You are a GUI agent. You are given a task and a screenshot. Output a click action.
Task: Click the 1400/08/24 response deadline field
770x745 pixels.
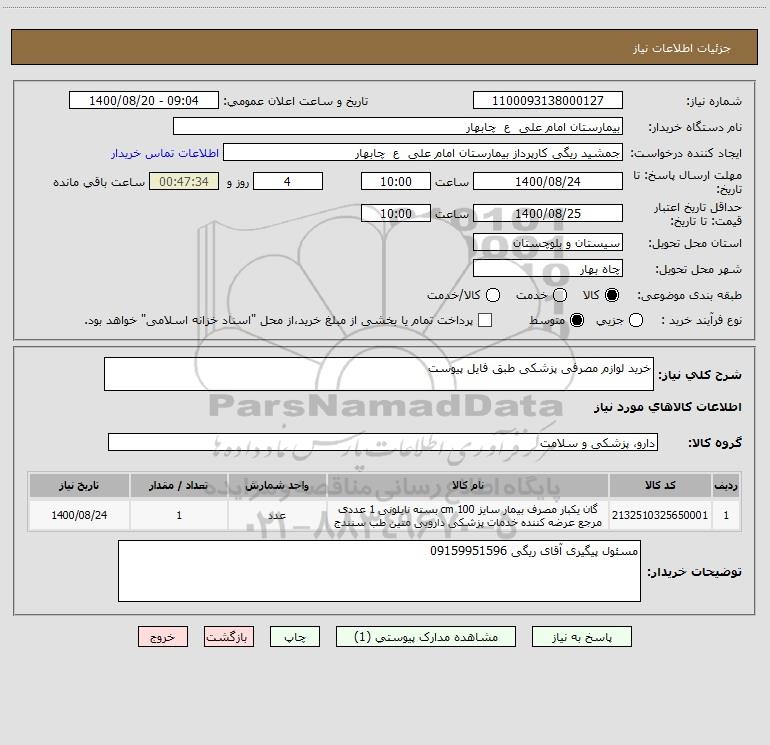(x=548, y=181)
